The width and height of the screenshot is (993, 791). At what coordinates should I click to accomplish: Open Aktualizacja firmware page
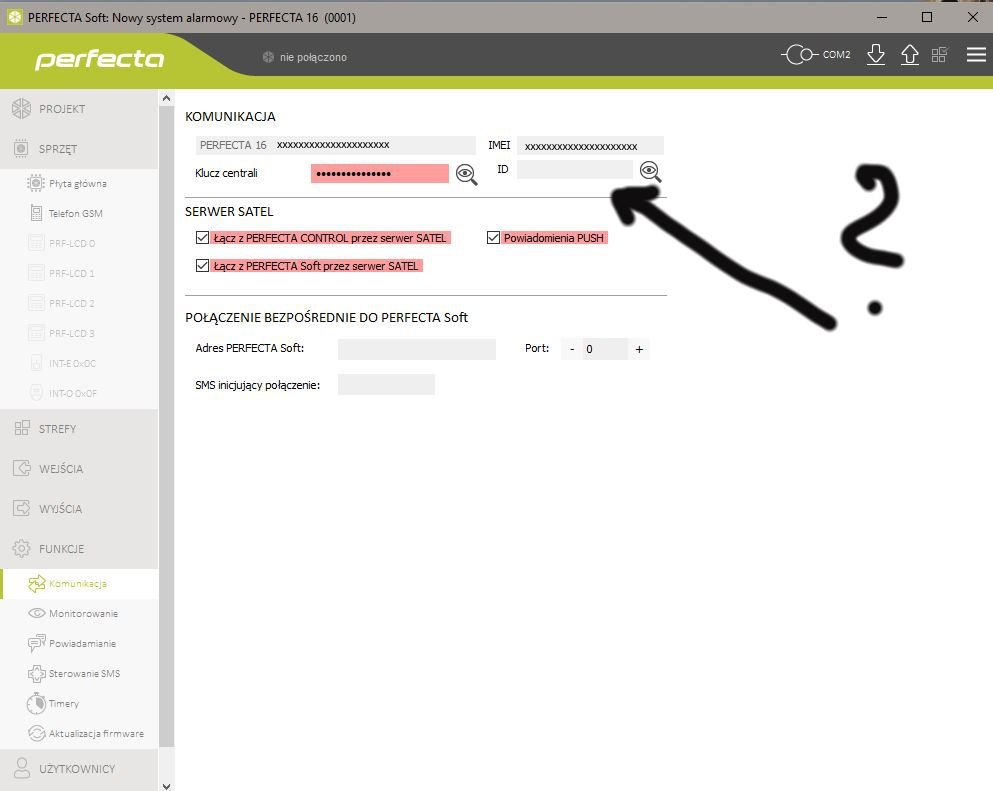tap(79, 733)
